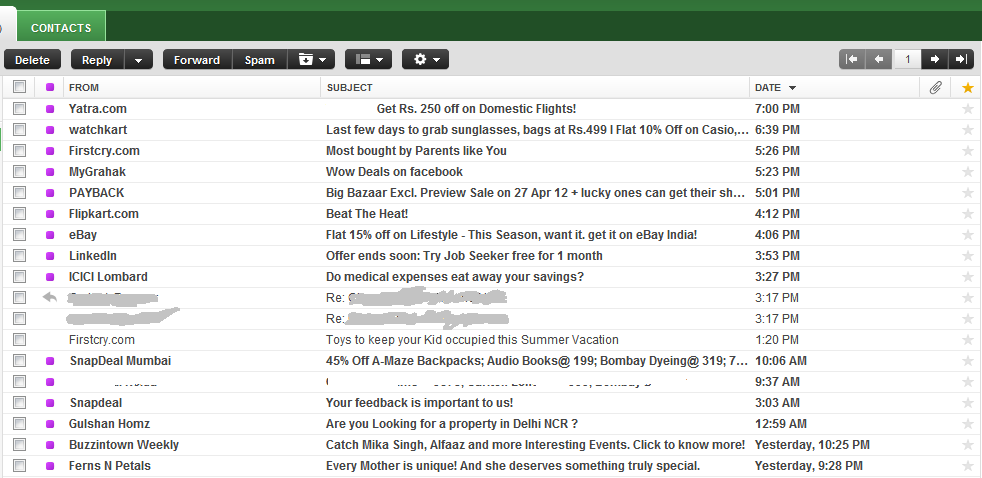Star the Ferns N Petals email
982x478 pixels.
968,466
